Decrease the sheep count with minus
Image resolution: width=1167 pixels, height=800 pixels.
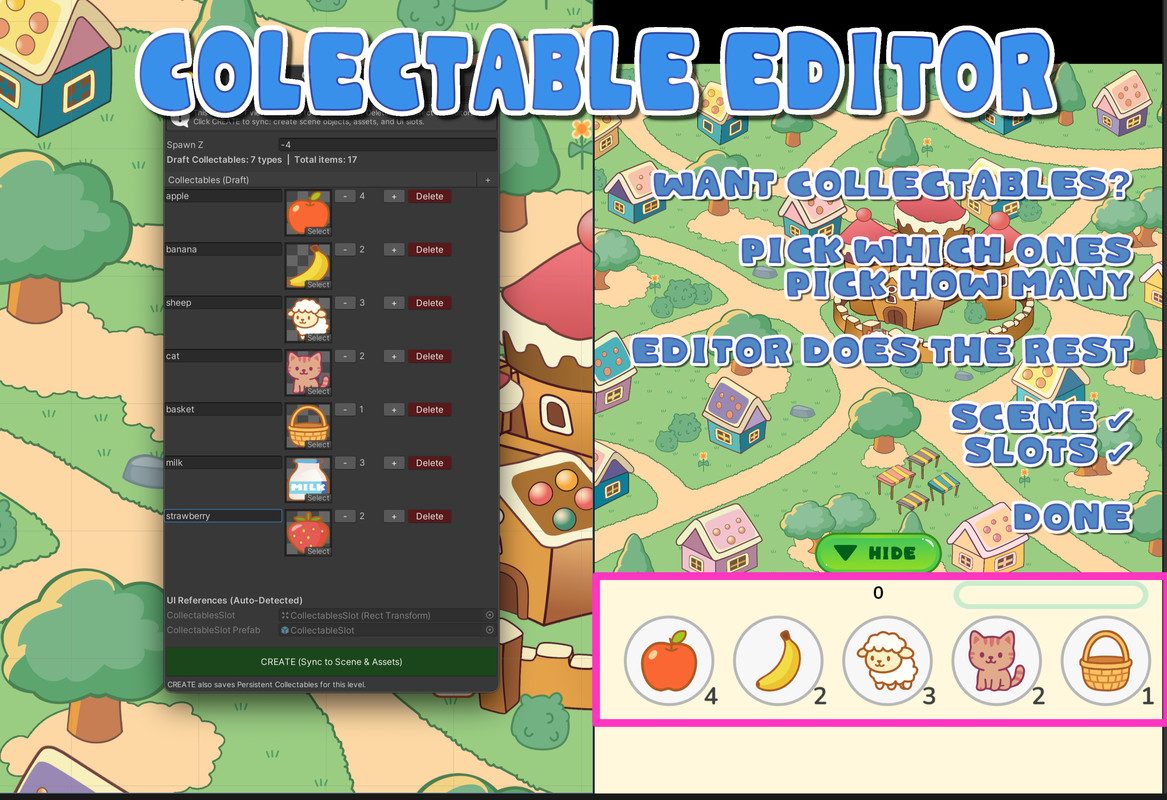coord(345,303)
